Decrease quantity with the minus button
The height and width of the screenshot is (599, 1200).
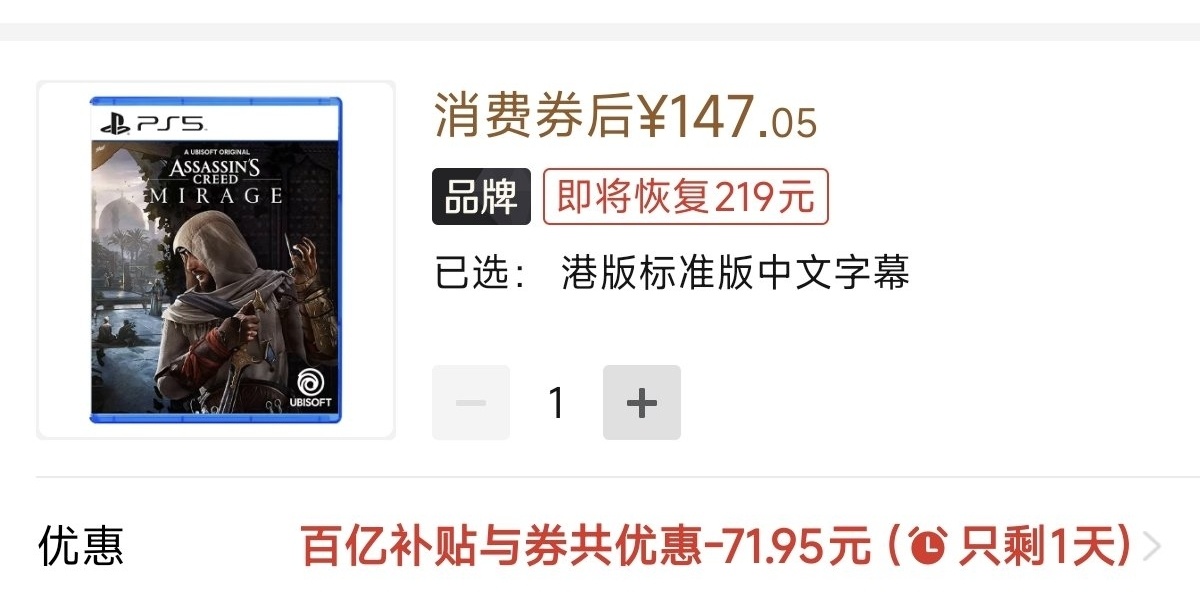pyautogui.click(x=471, y=402)
